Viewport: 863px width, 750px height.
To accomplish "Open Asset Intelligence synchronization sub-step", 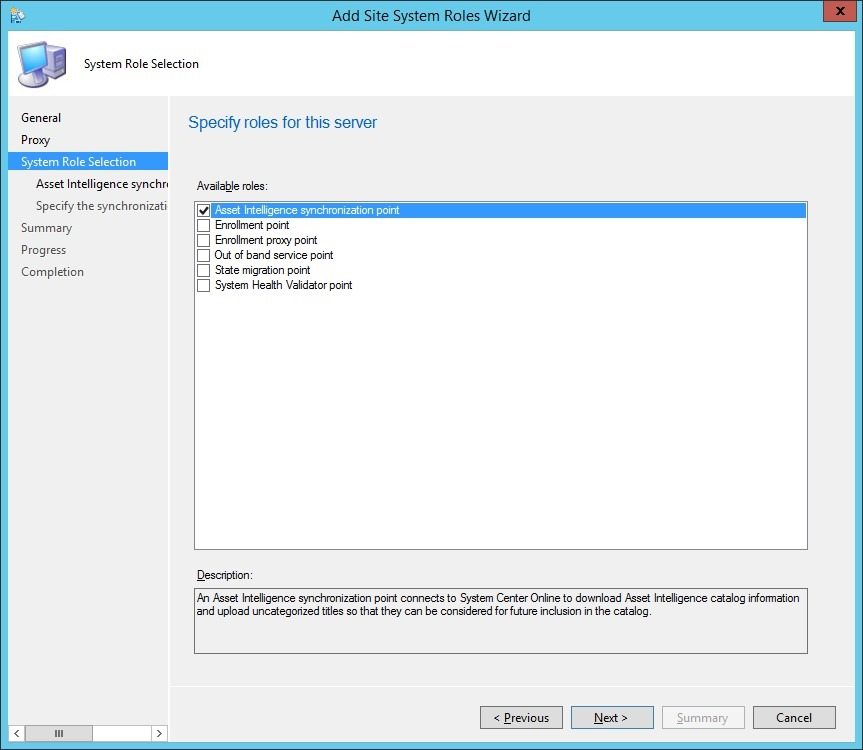I will [102, 184].
